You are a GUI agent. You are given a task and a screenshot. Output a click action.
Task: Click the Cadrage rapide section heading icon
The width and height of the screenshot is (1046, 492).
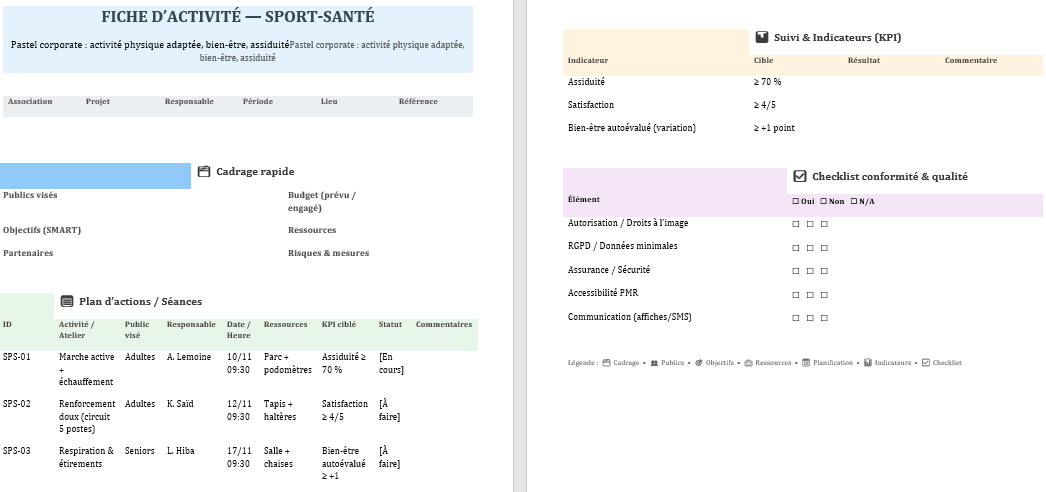[204, 172]
